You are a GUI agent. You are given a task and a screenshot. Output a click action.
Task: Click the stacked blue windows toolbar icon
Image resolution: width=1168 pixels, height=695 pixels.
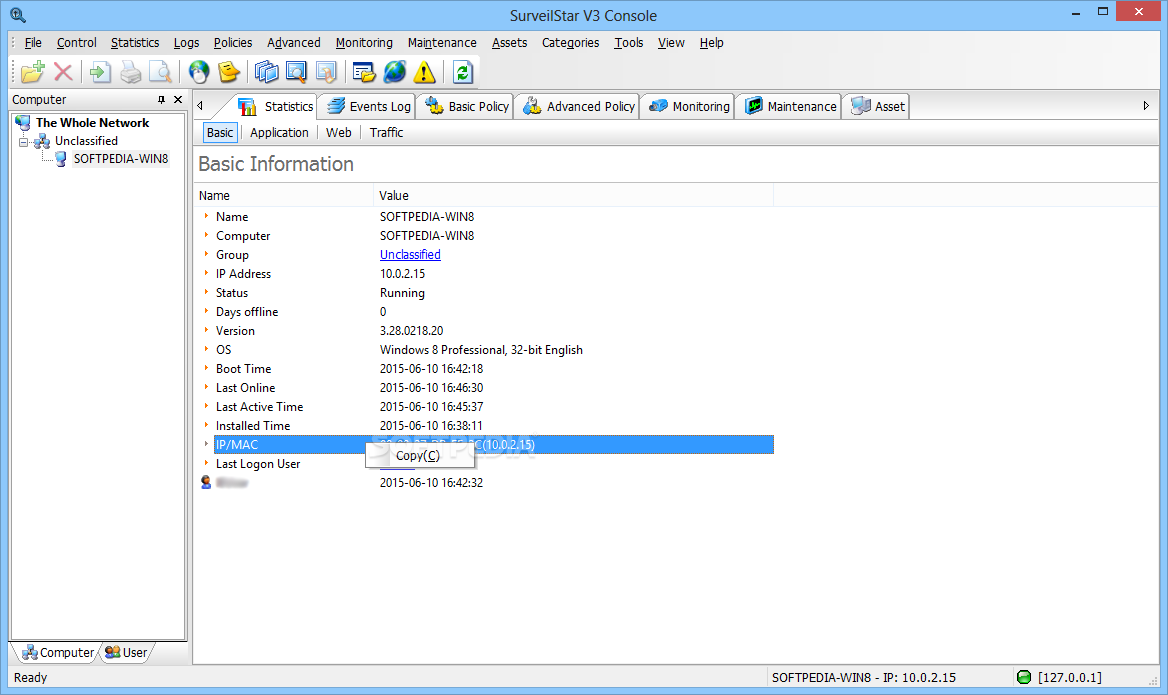pyautogui.click(x=266, y=72)
